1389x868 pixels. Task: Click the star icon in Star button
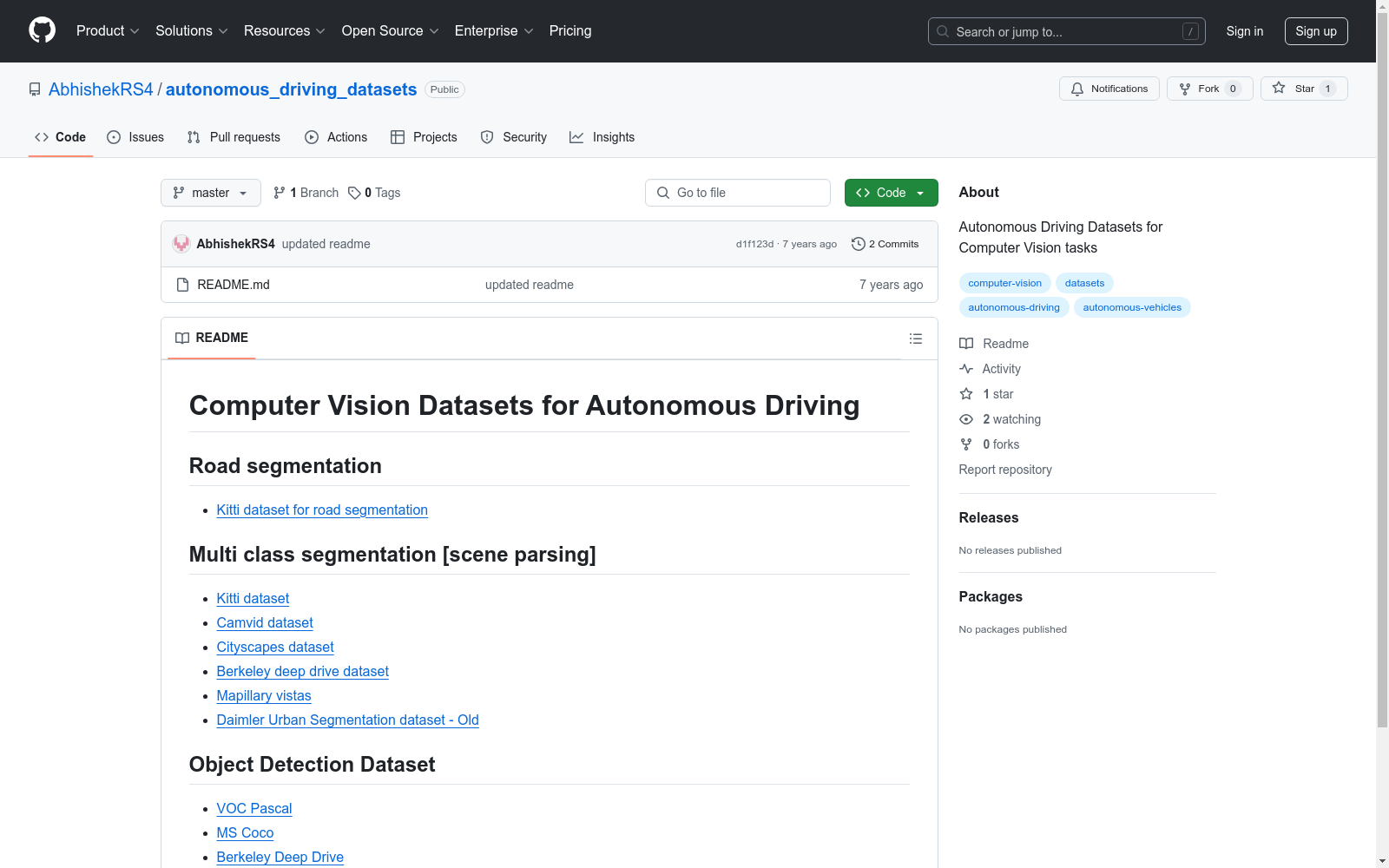coord(1279,89)
